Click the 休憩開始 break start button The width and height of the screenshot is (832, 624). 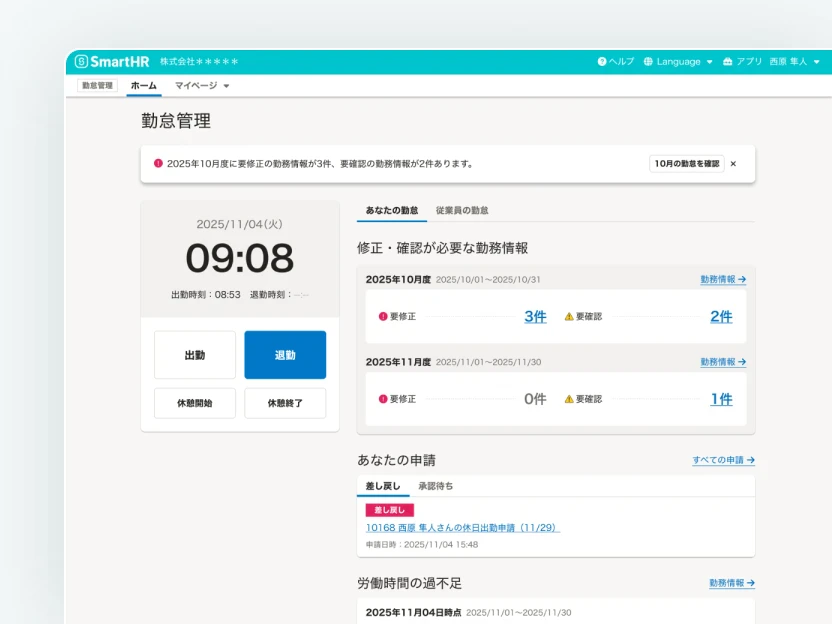click(x=195, y=403)
